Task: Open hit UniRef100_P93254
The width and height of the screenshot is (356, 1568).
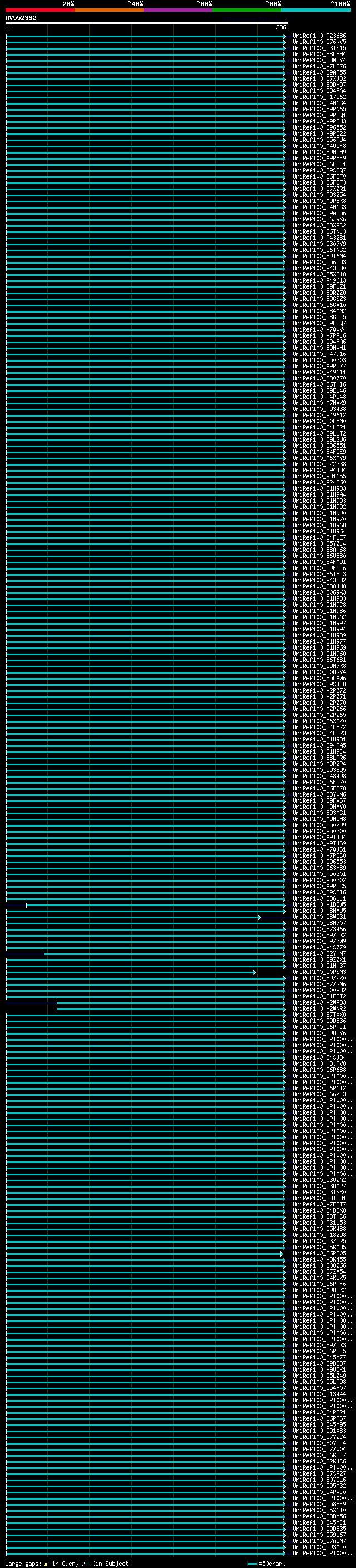Action: point(319,195)
